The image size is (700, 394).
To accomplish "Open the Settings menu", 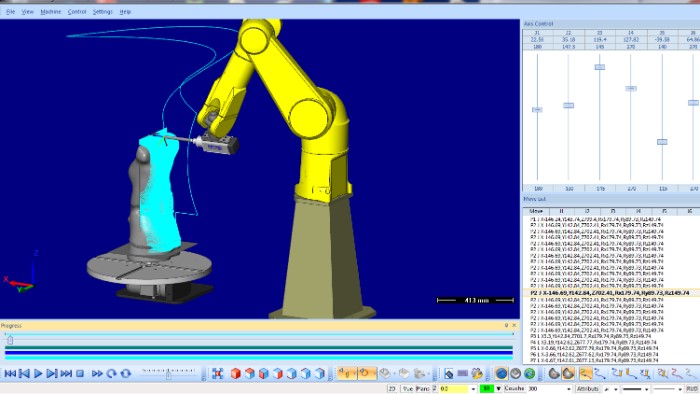I will pos(102,12).
